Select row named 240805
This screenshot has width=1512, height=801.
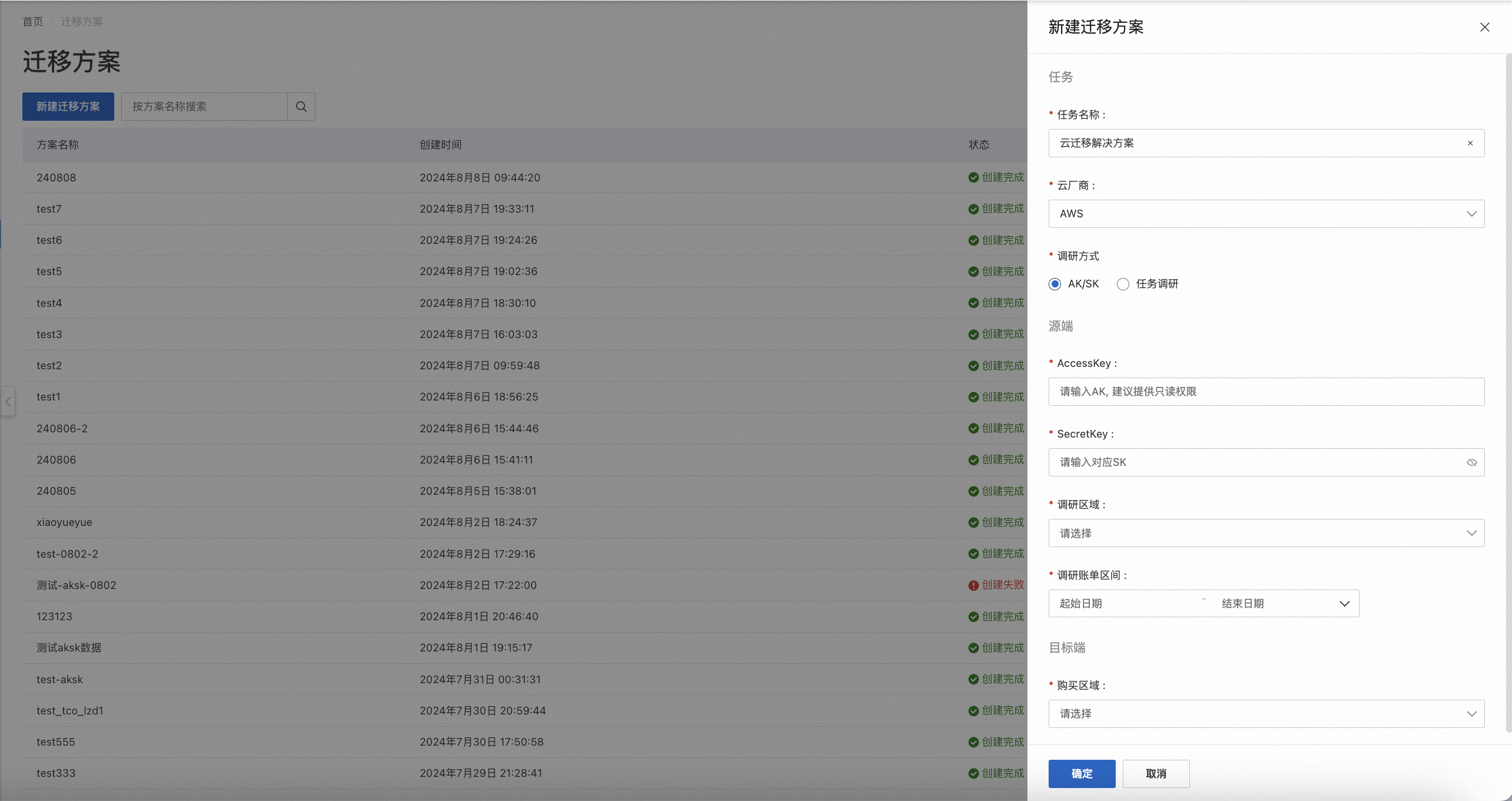coord(525,491)
